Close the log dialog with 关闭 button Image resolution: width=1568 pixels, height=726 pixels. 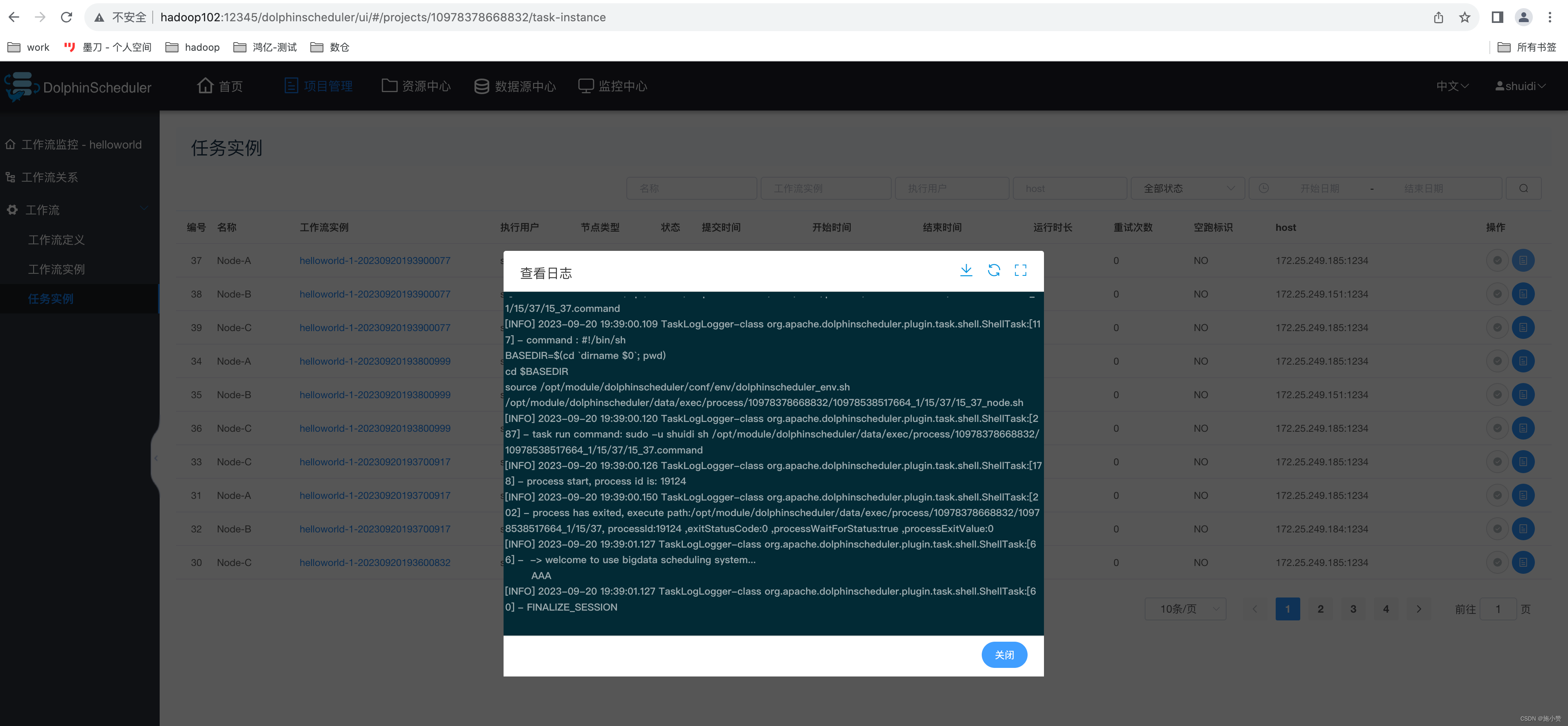coord(1004,655)
